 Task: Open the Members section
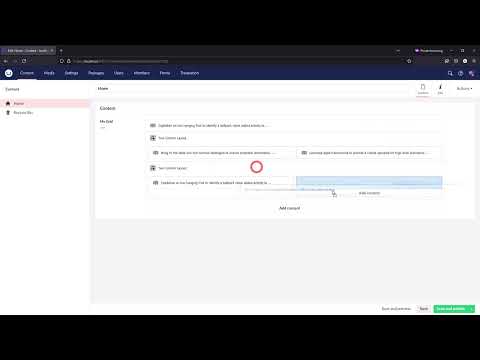(x=142, y=73)
